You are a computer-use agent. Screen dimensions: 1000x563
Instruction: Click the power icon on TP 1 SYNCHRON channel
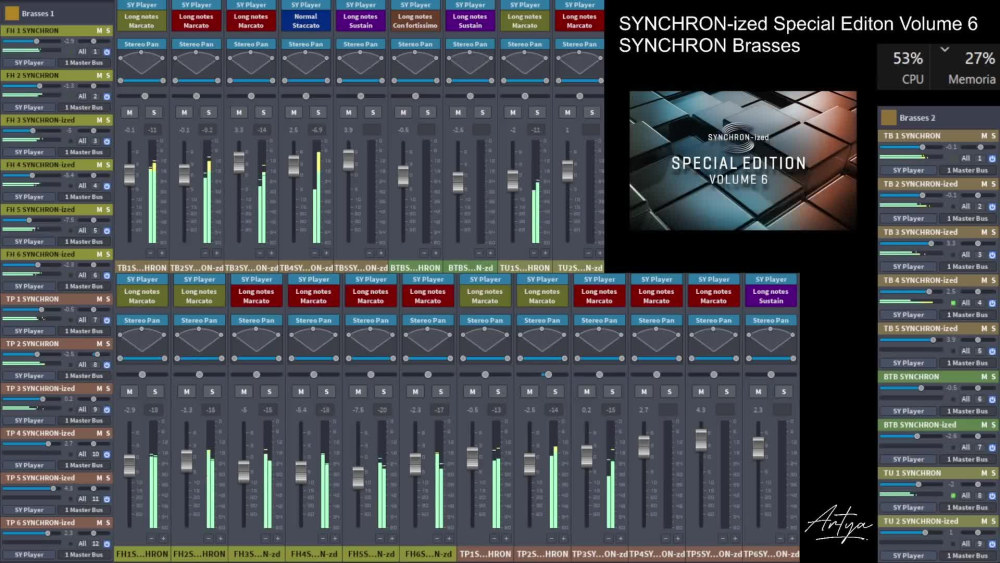coord(107,320)
